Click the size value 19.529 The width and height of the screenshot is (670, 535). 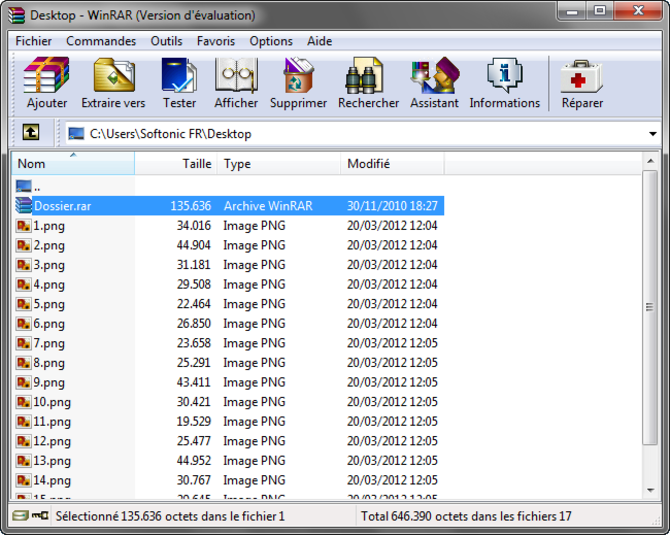(194, 421)
